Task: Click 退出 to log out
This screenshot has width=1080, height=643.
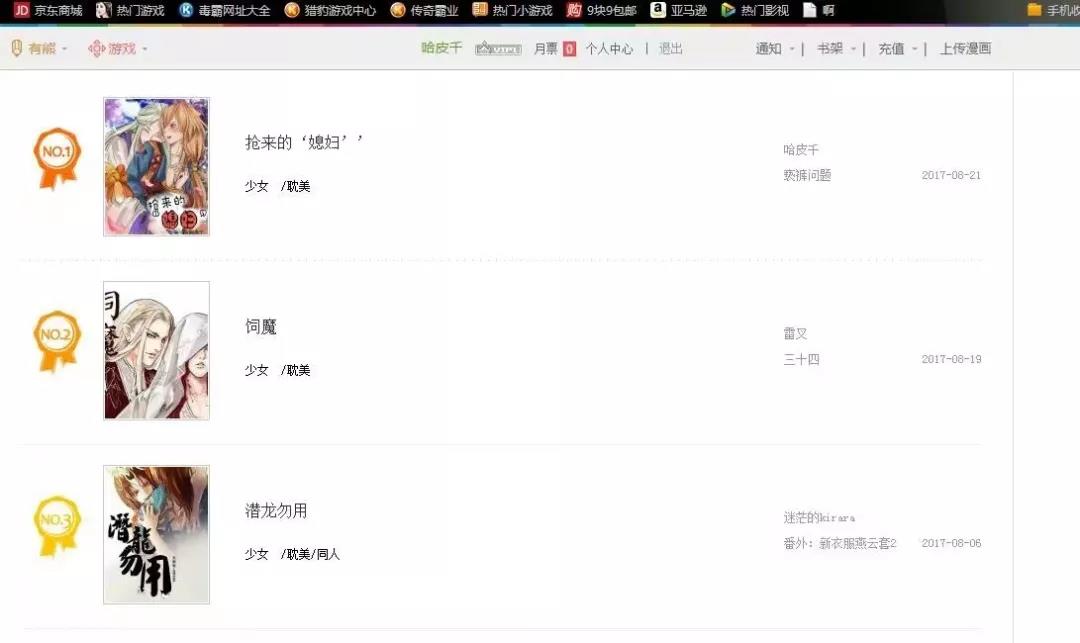Action: coord(670,49)
